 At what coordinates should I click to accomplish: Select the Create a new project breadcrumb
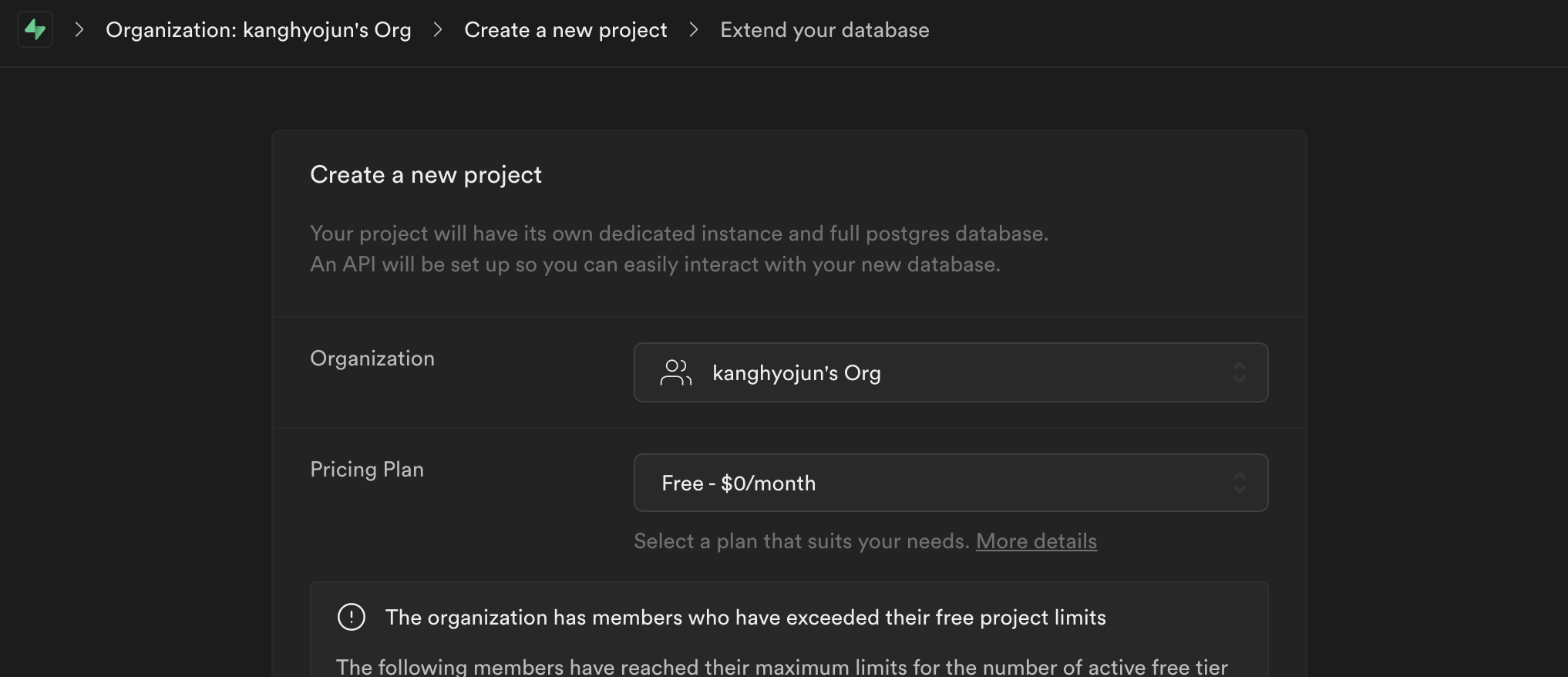565,30
